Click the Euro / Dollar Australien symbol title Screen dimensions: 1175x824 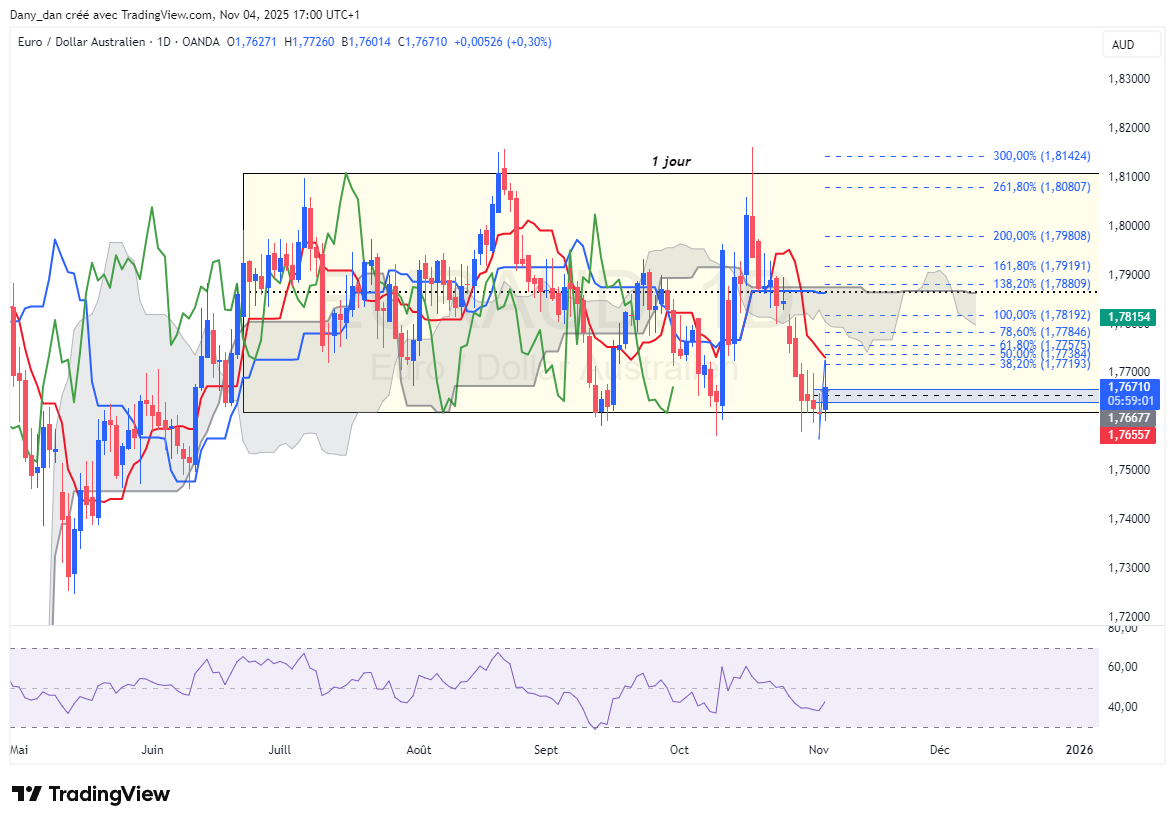[82, 42]
